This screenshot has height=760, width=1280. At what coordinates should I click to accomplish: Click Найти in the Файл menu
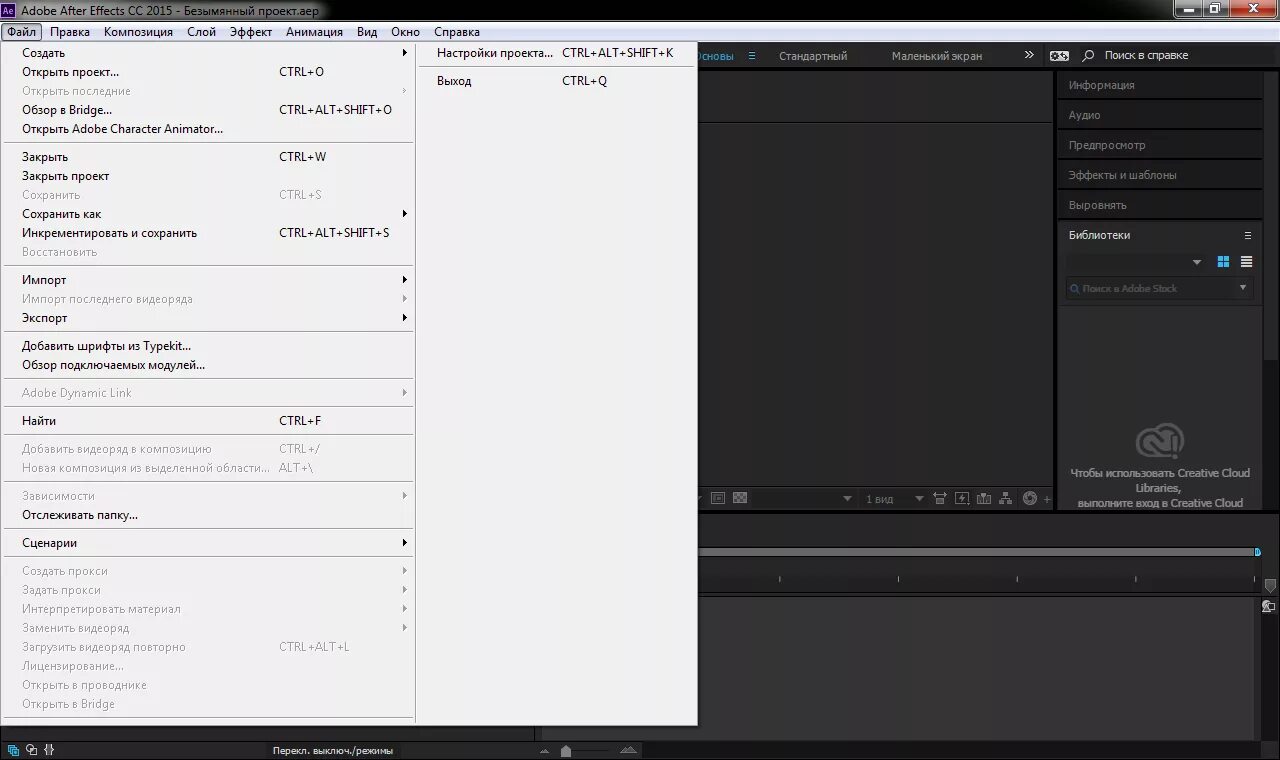(209, 421)
